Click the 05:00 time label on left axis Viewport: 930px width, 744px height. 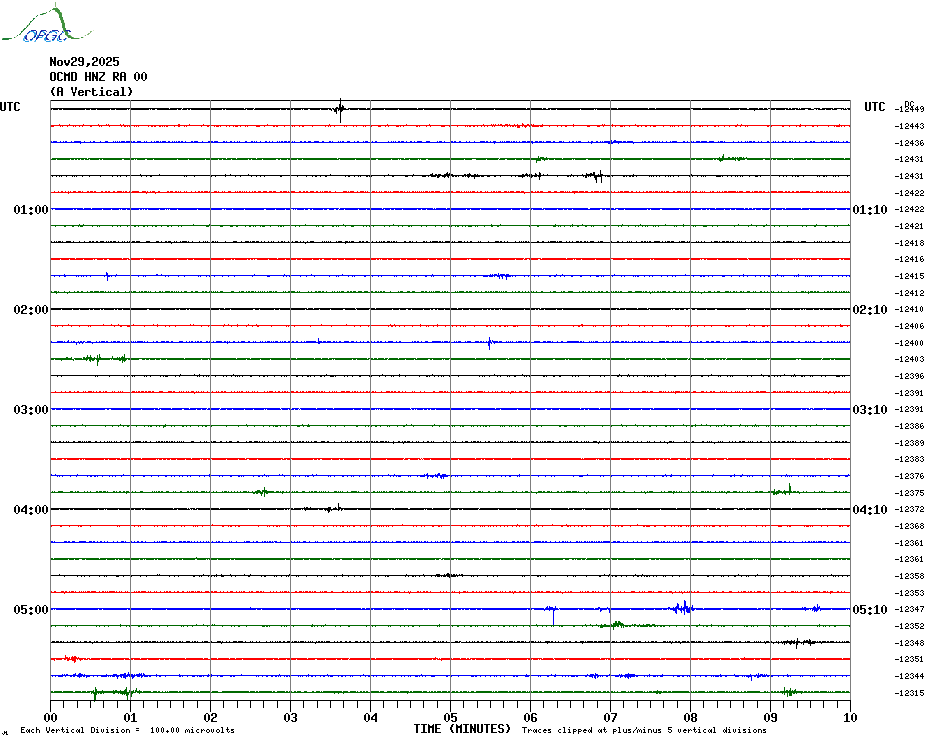click(31, 610)
